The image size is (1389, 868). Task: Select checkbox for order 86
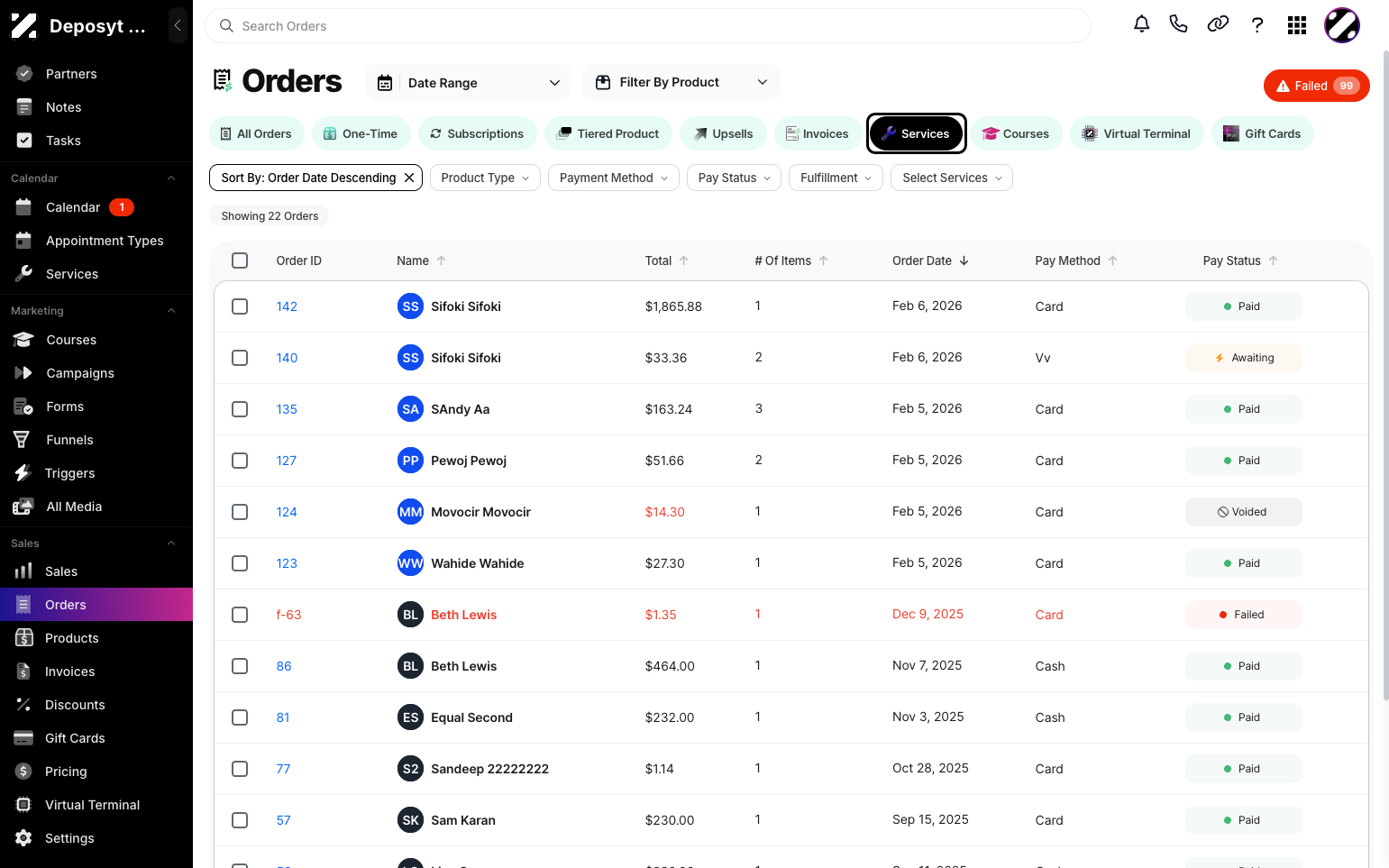point(240,666)
